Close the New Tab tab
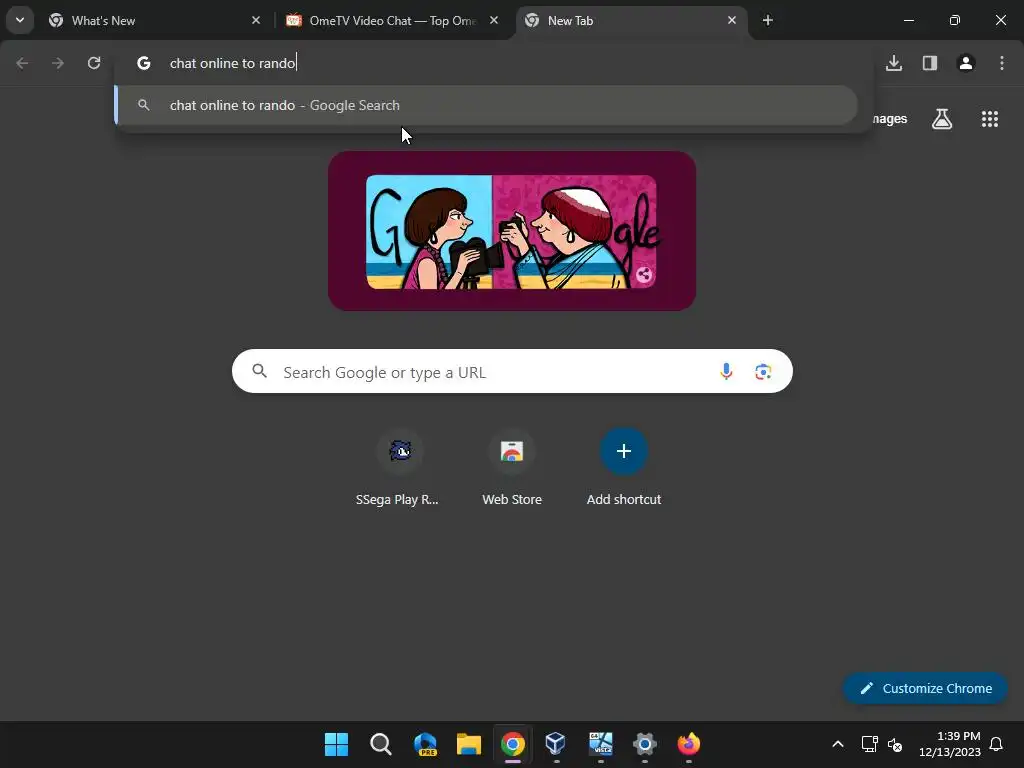Viewport: 1024px width, 768px height. point(731,20)
